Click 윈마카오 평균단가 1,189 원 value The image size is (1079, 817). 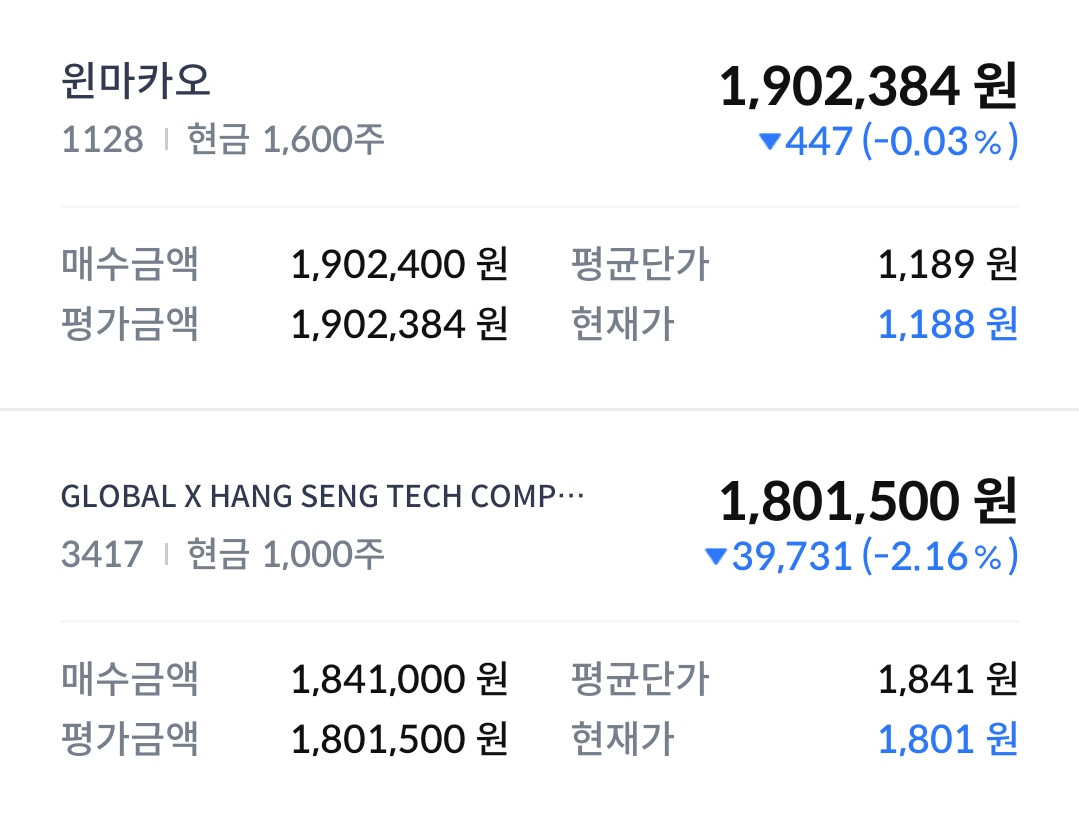[947, 265]
